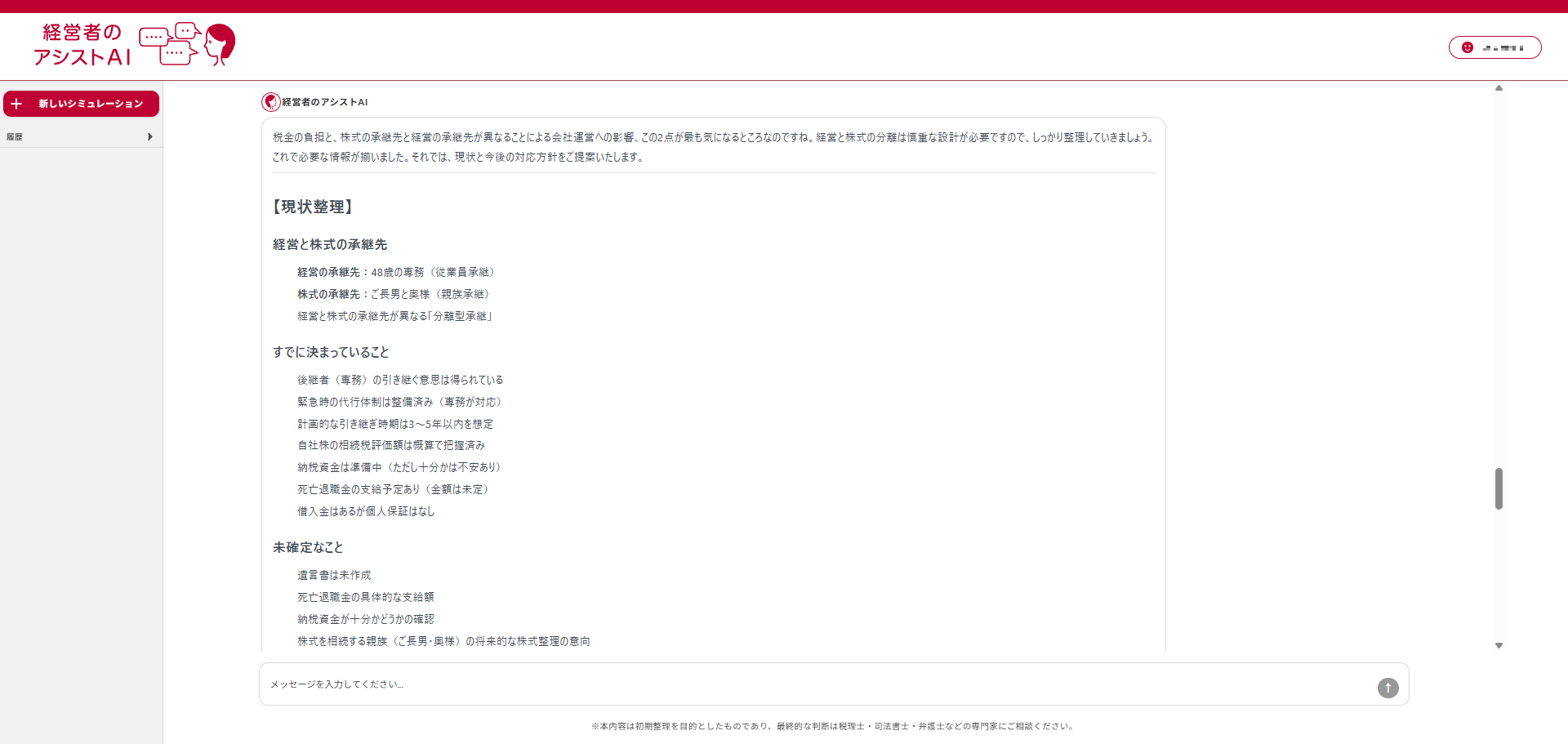Expand the 履歴 history section

(x=81, y=136)
